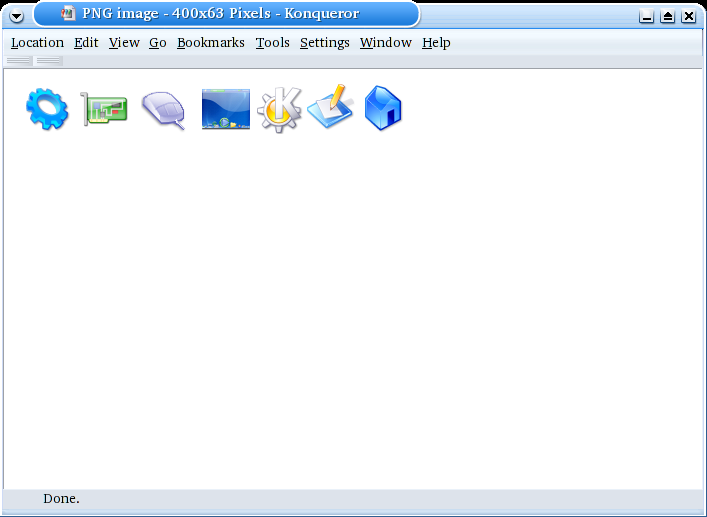Click the "Done." status bar text

tap(61, 499)
